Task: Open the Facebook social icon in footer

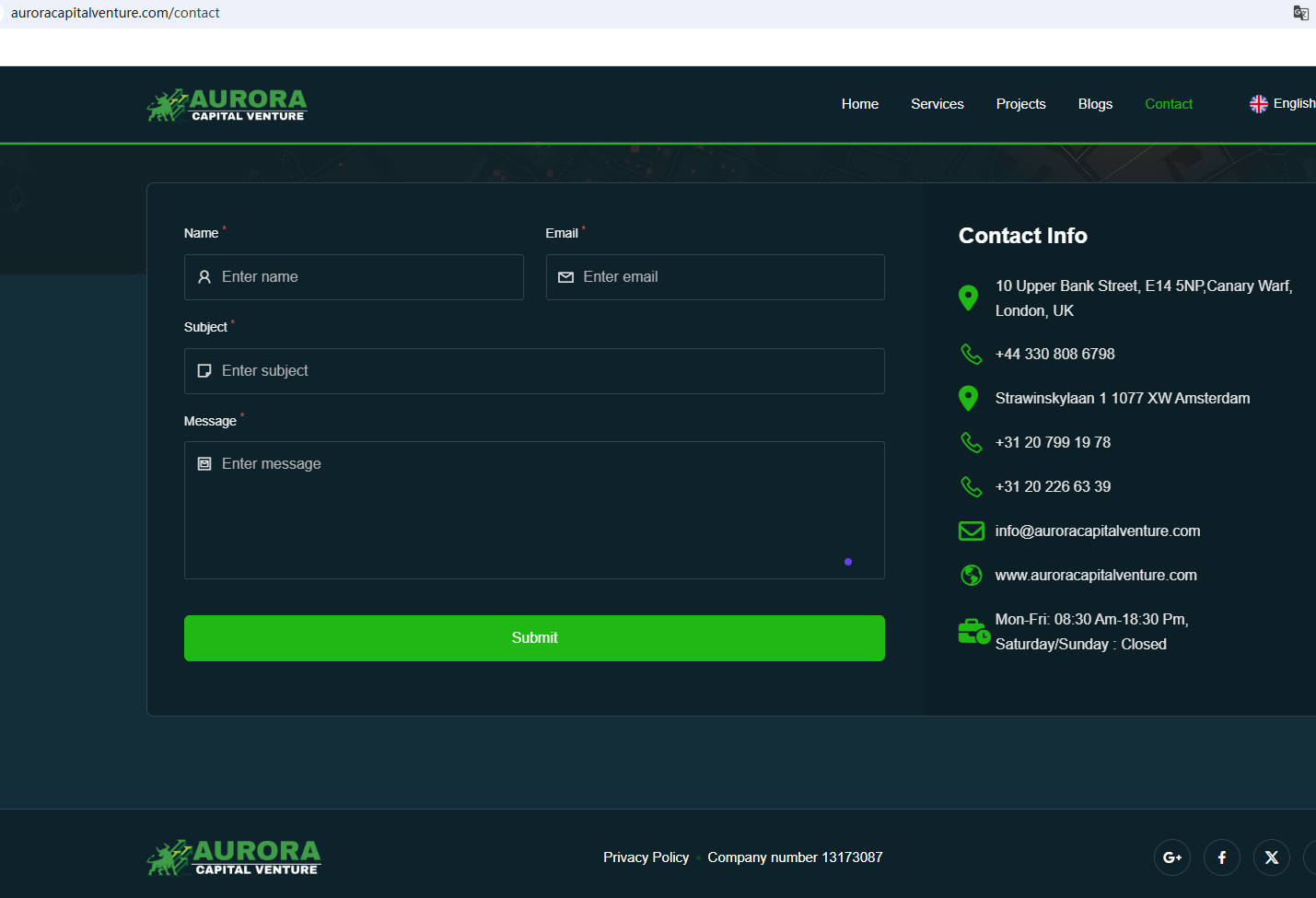Action: coord(1221,857)
